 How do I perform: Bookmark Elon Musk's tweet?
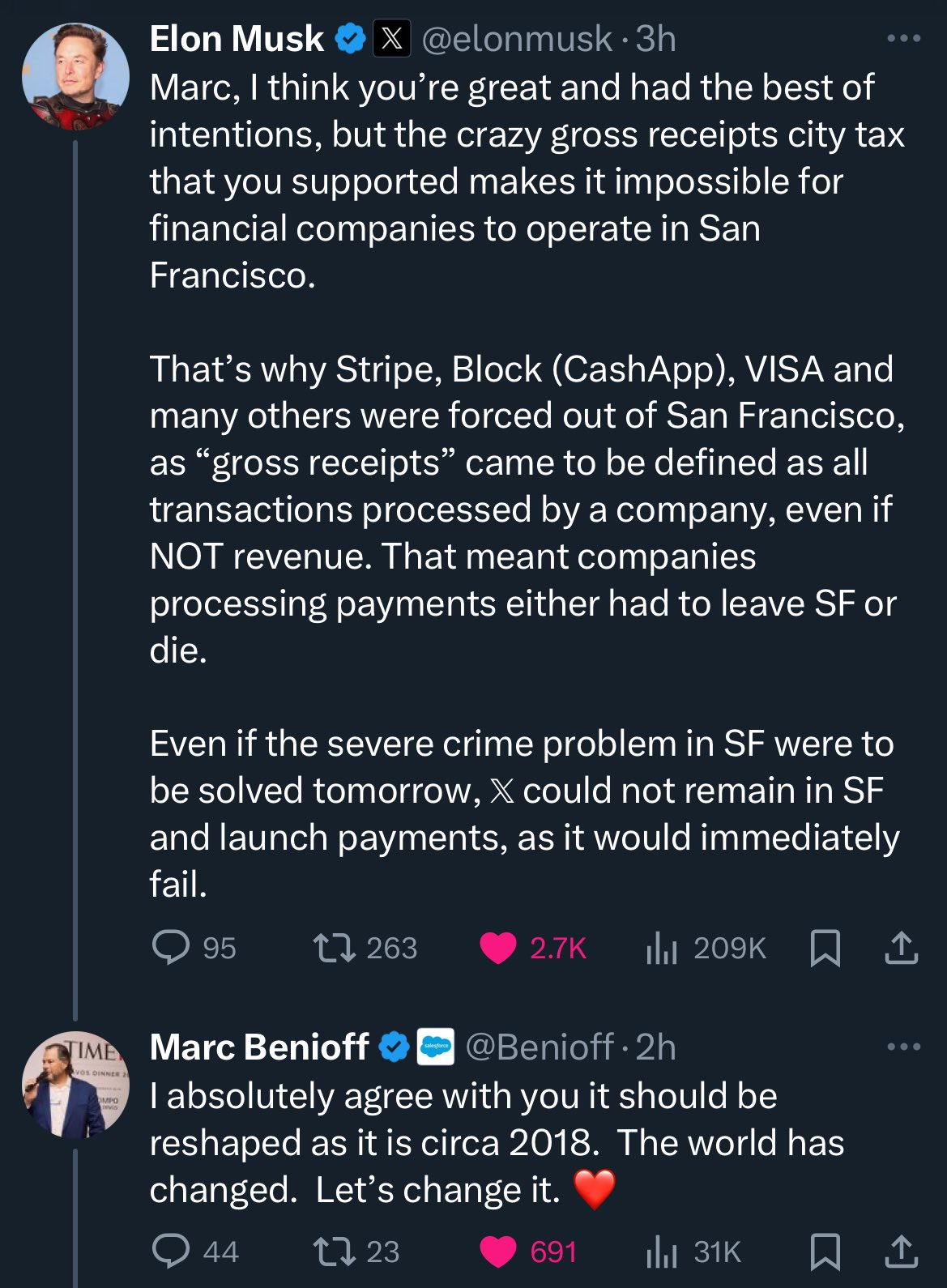(825, 948)
